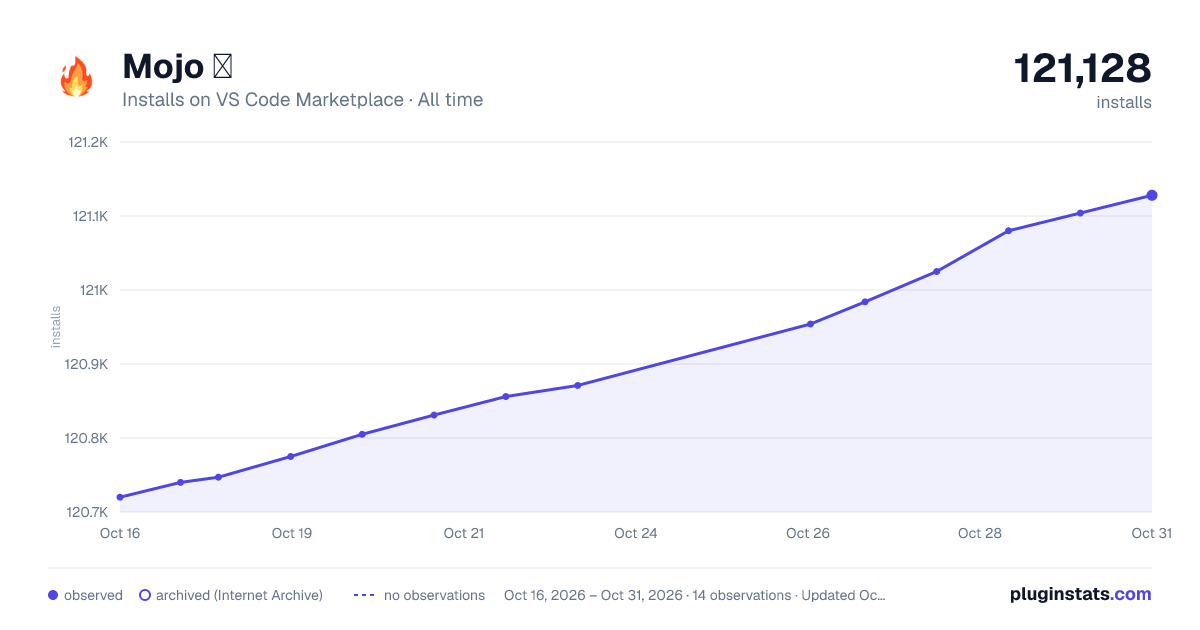Click the Oct 21 x-axis label
The height and width of the screenshot is (630, 1200).
[464, 533]
